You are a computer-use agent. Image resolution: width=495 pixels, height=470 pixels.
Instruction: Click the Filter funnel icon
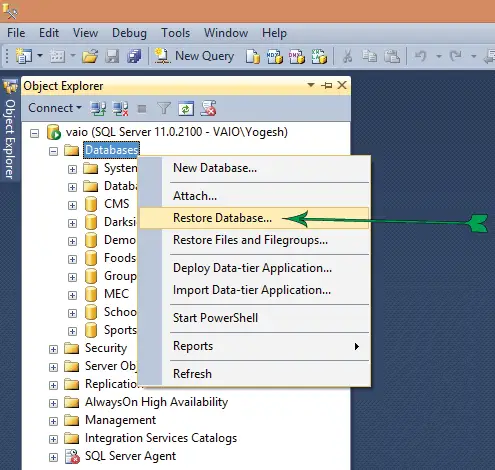point(164,108)
